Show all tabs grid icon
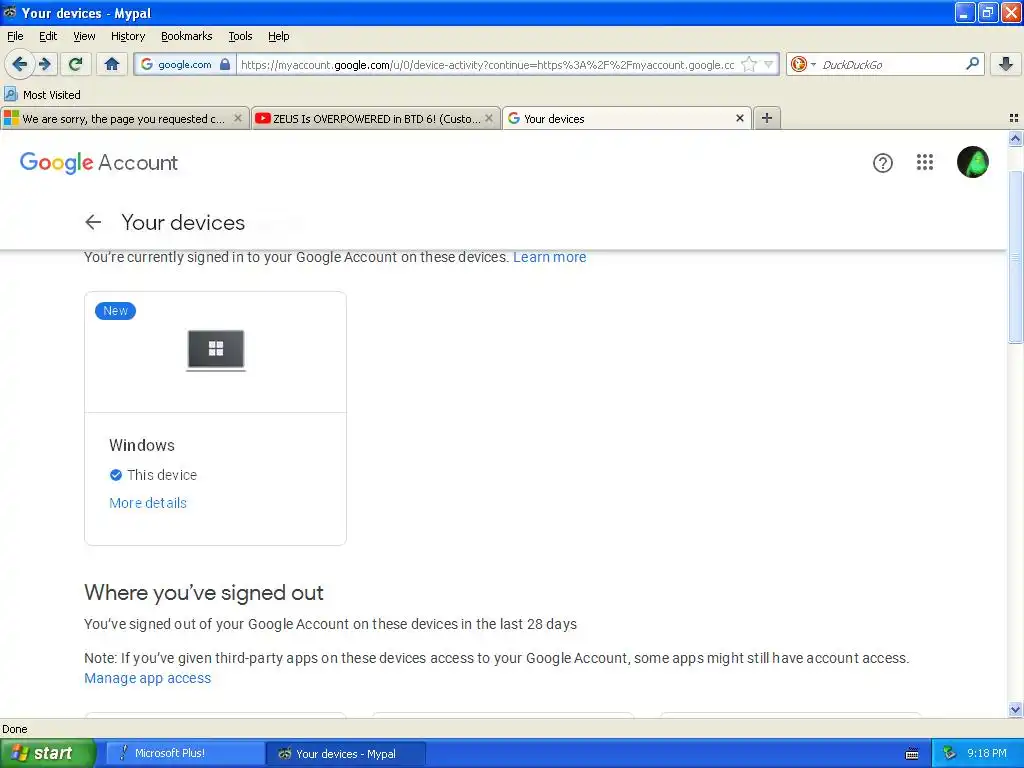The height and width of the screenshot is (768, 1024). pyautogui.click(x=1014, y=118)
